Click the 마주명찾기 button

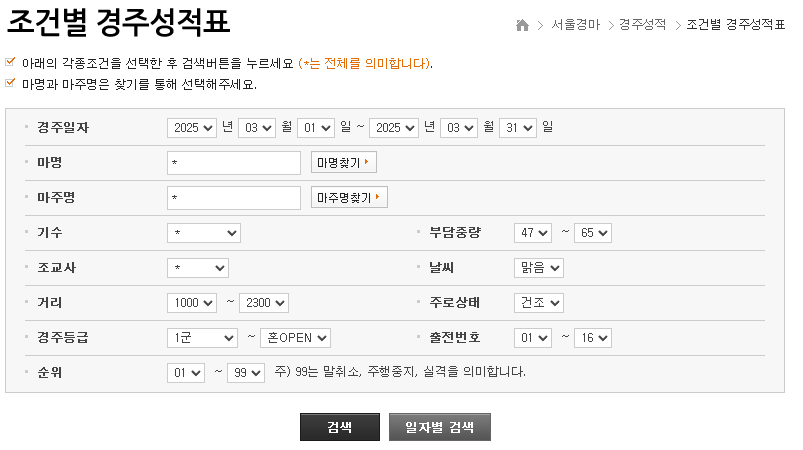click(x=349, y=197)
